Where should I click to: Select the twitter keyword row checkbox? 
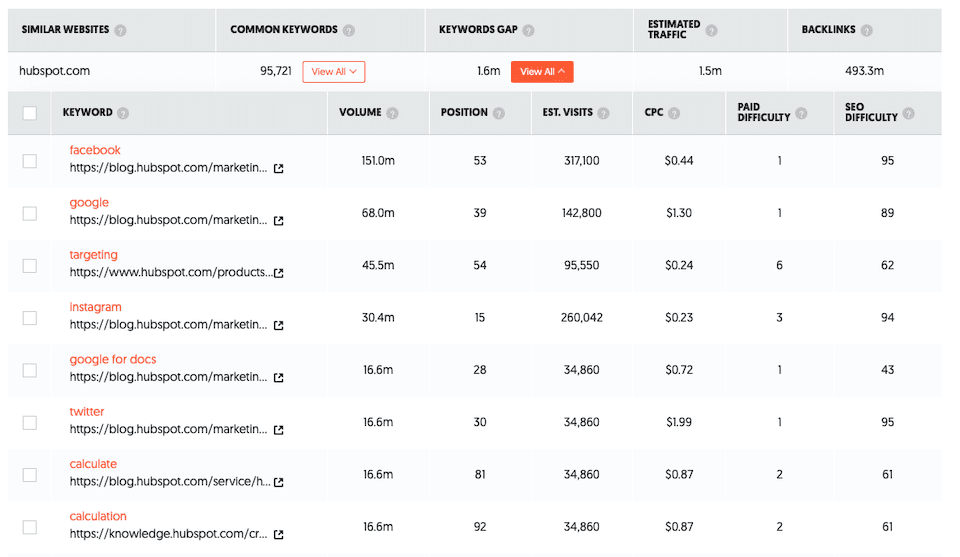click(30, 422)
